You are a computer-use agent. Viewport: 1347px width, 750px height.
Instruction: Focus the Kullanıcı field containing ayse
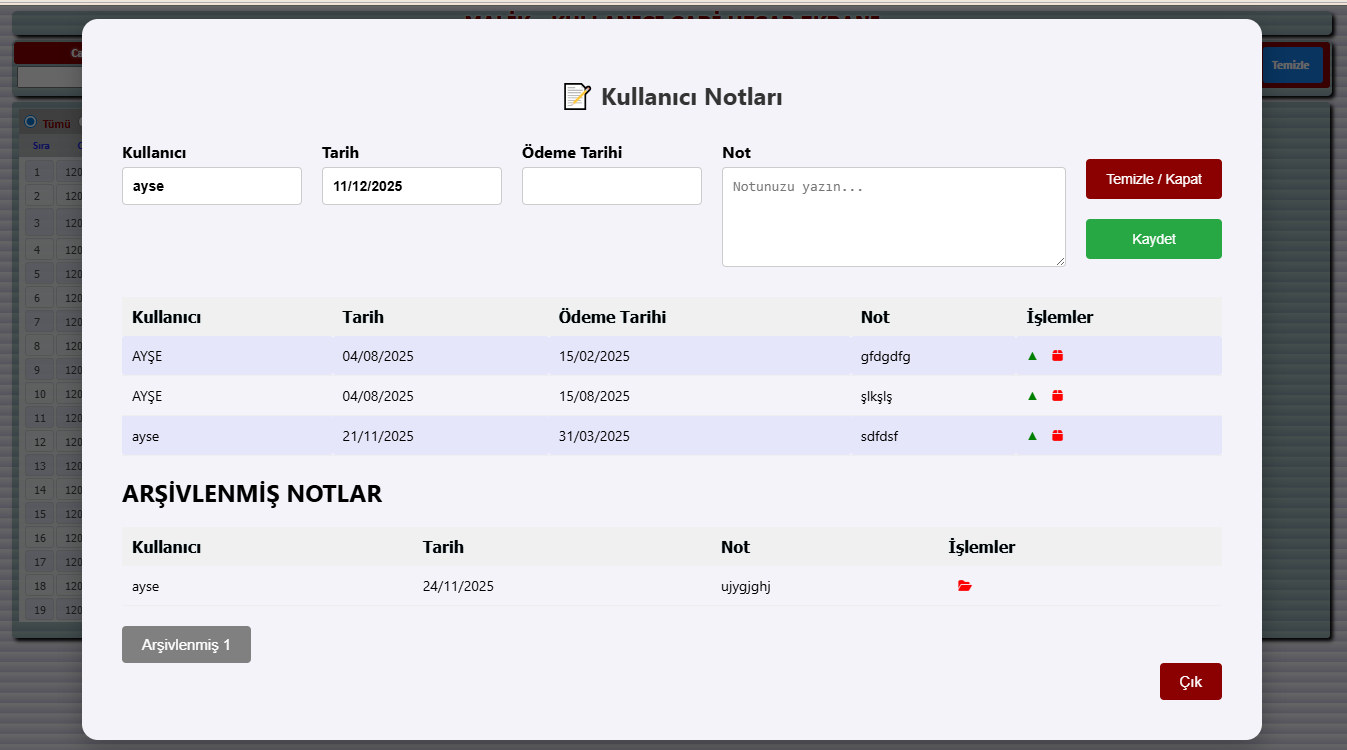pyautogui.click(x=211, y=186)
